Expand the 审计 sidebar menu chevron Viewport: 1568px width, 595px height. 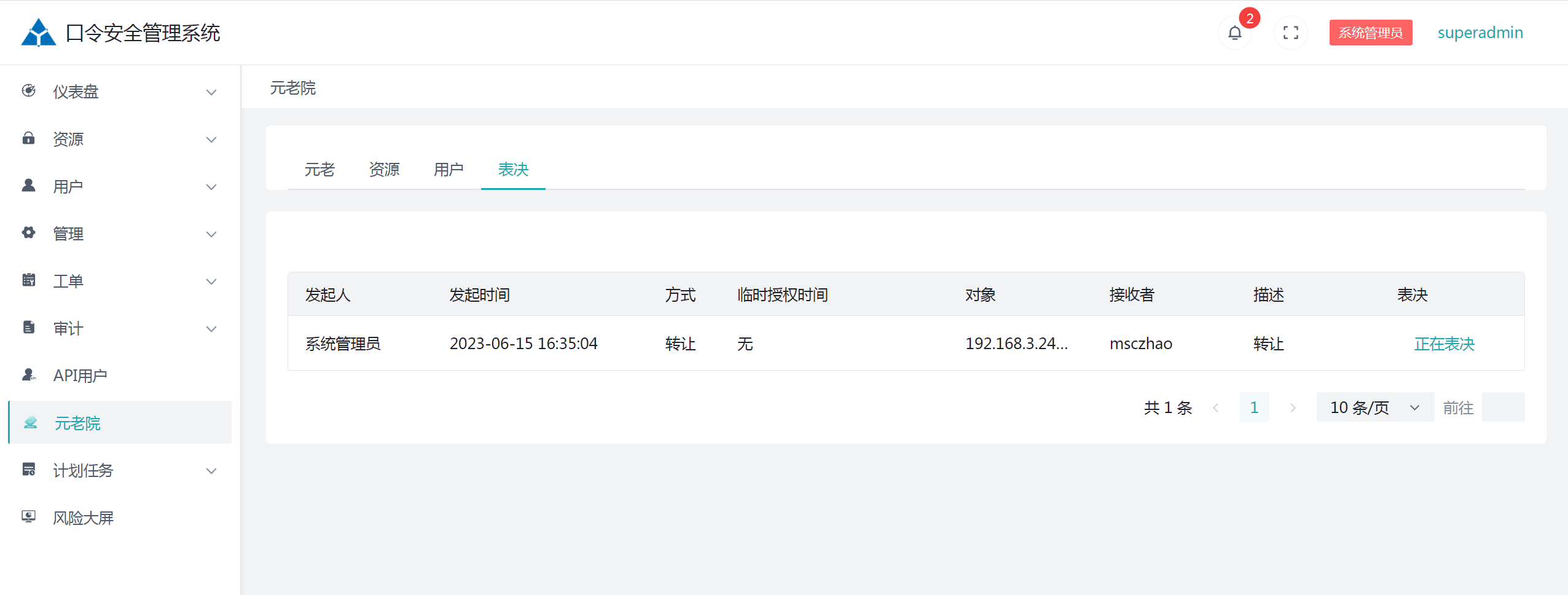click(x=211, y=329)
